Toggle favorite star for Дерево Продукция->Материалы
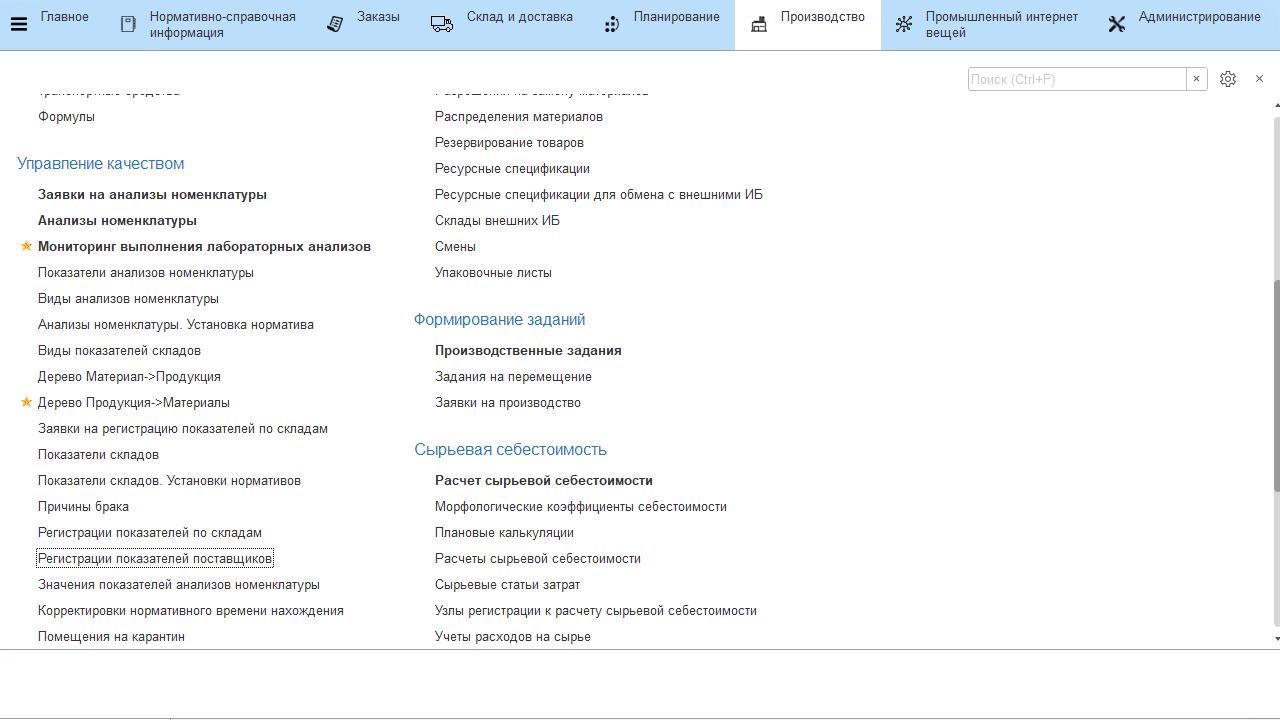The image size is (1280, 720). [x=27, y=402]
